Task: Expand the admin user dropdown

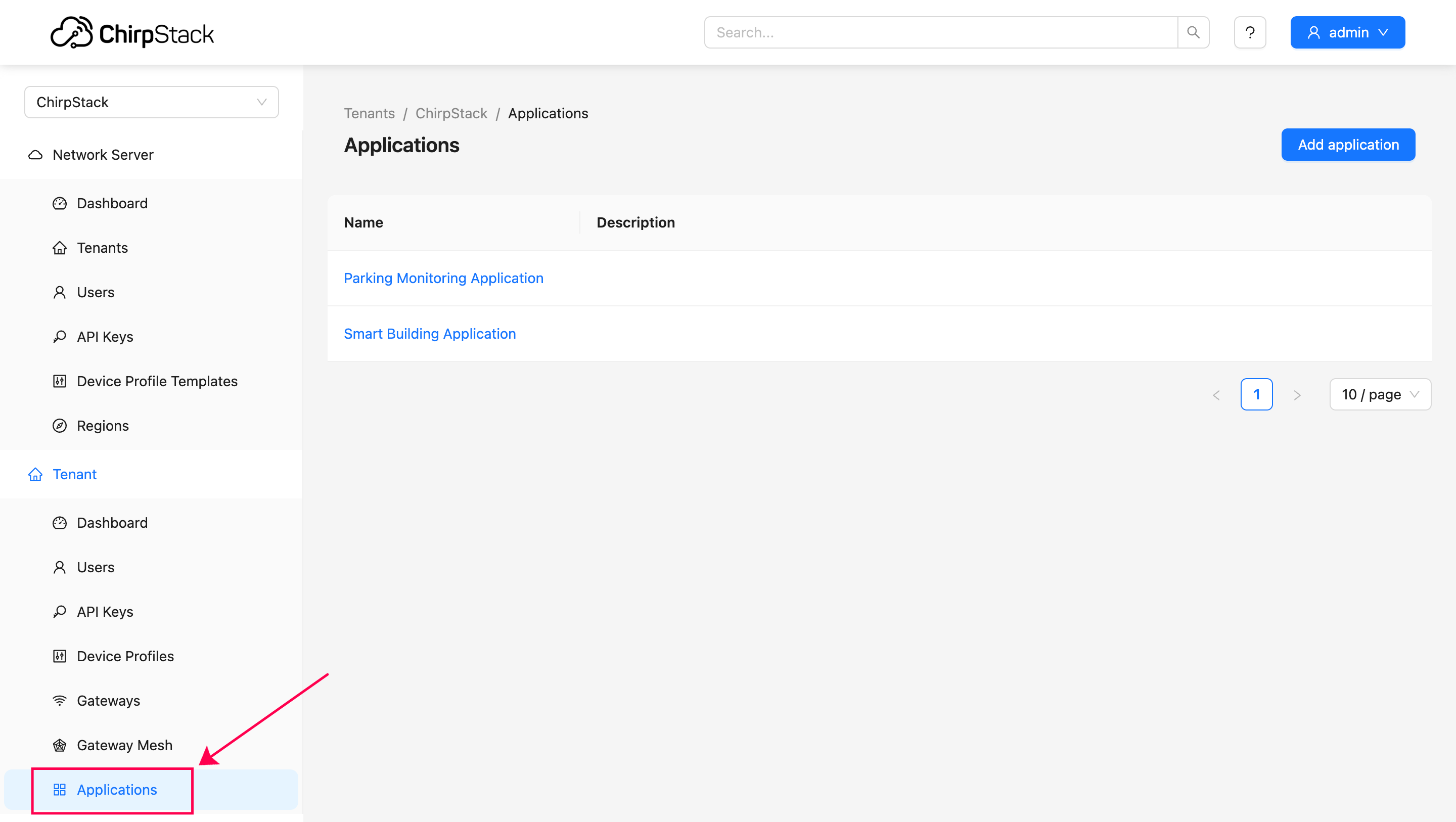Action: click(1347, 32)
